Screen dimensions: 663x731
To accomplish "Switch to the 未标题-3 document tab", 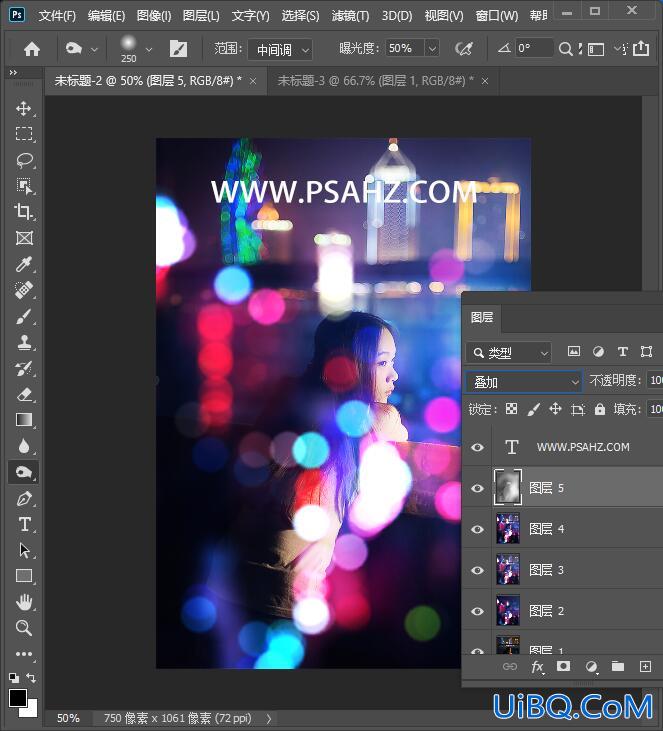I will pos(376,81).
